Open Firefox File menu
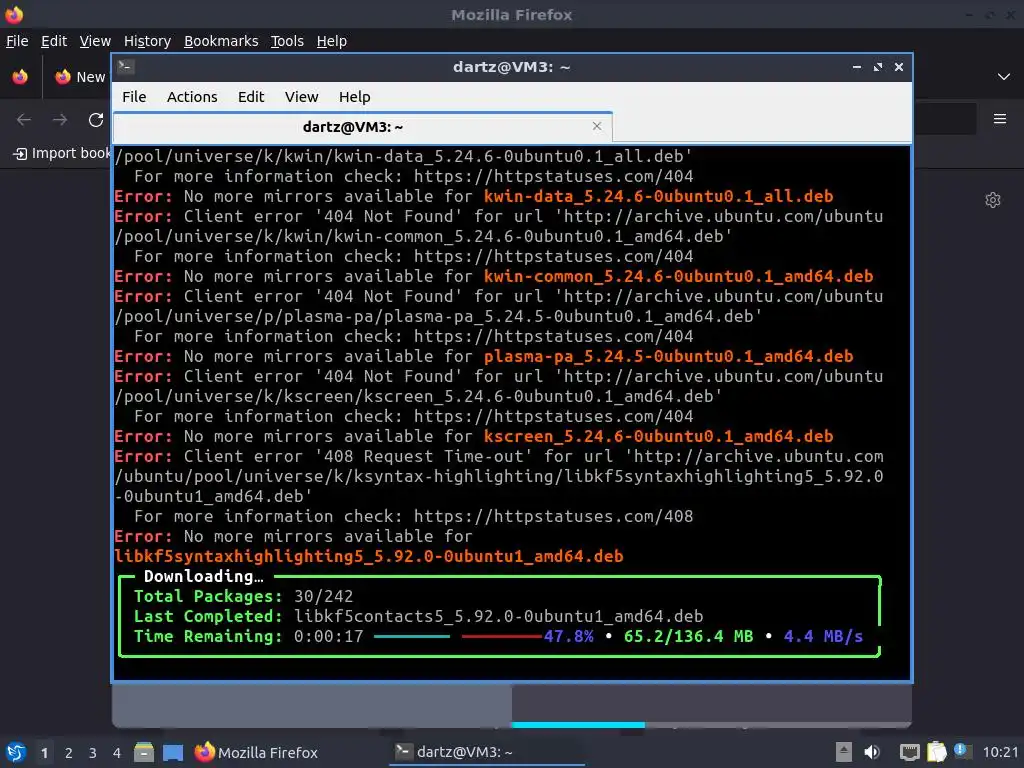This screenshot has width=1024, height=768. 17,41
